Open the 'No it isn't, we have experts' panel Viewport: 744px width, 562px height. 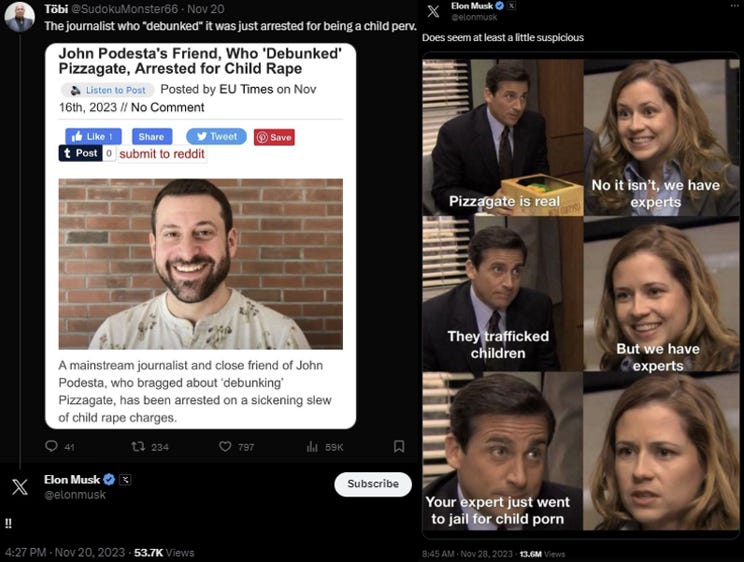661,138
